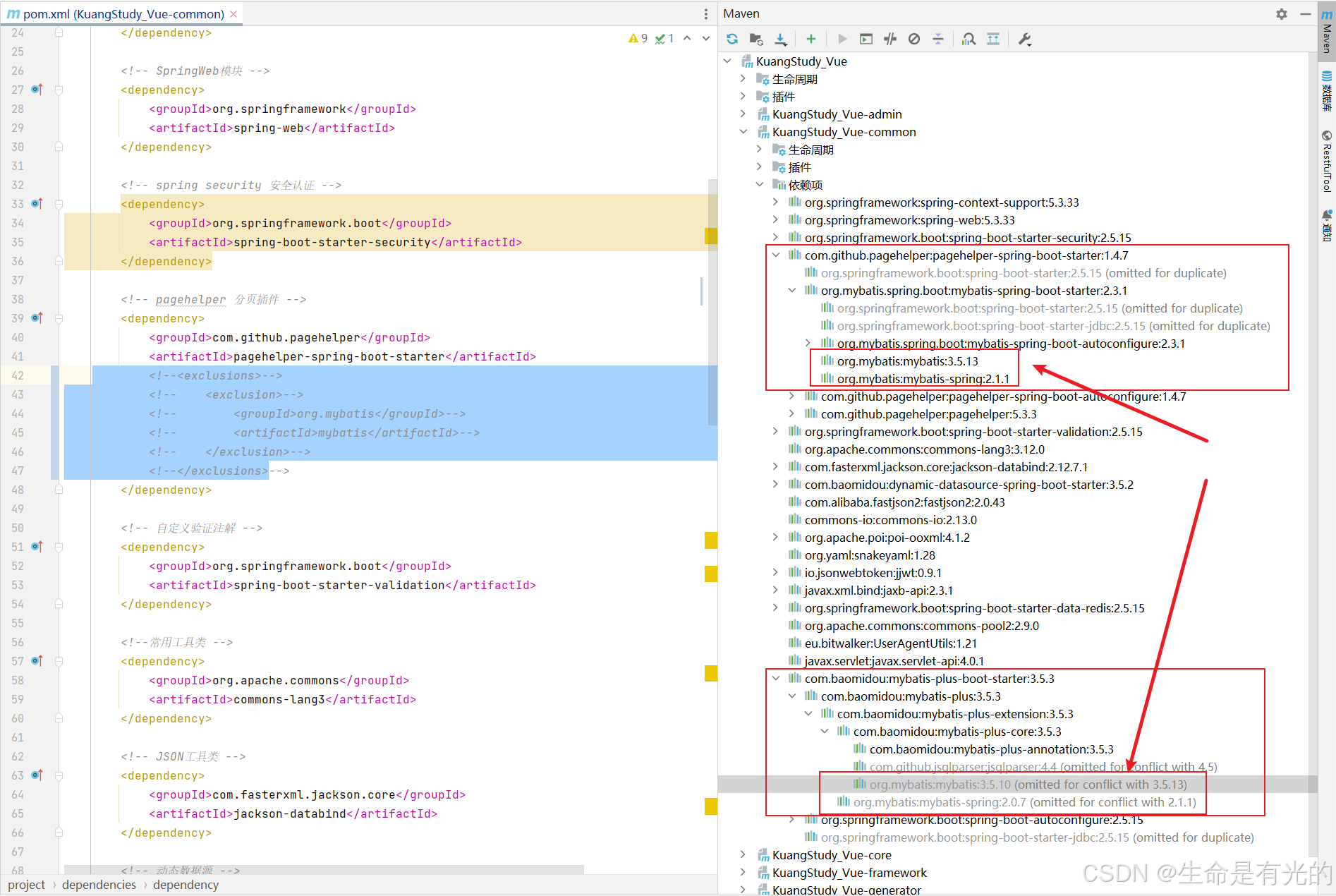This screenshot has height=896, width=1336.
Task: Toggle Skip Tests mode icon
Action: [x=914, y=39]
